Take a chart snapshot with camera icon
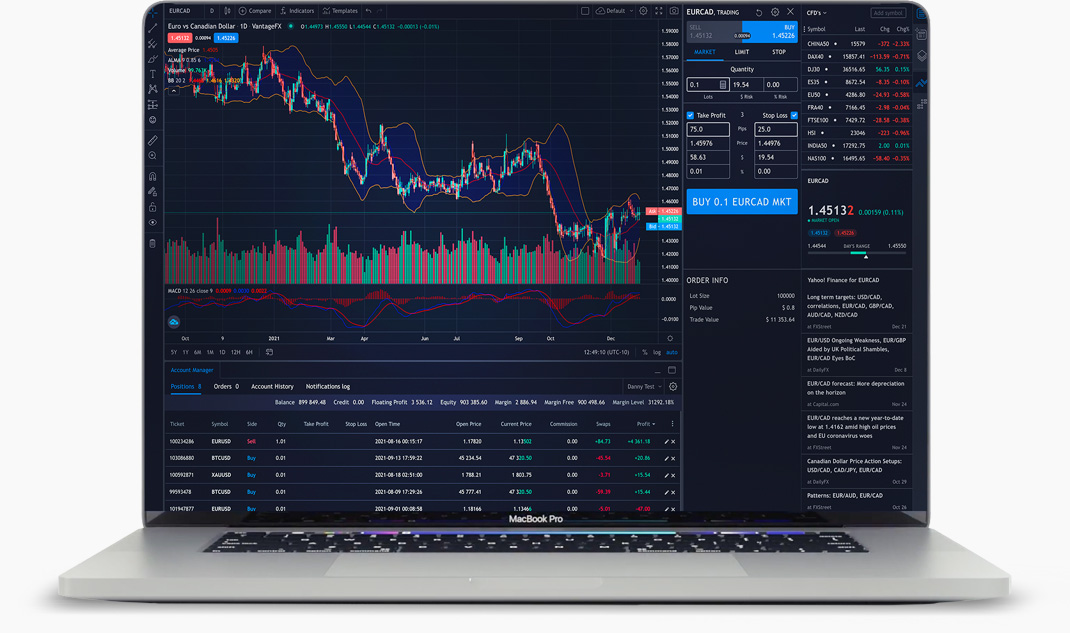This screenshot has width=1070, height=633. (674, 11)
